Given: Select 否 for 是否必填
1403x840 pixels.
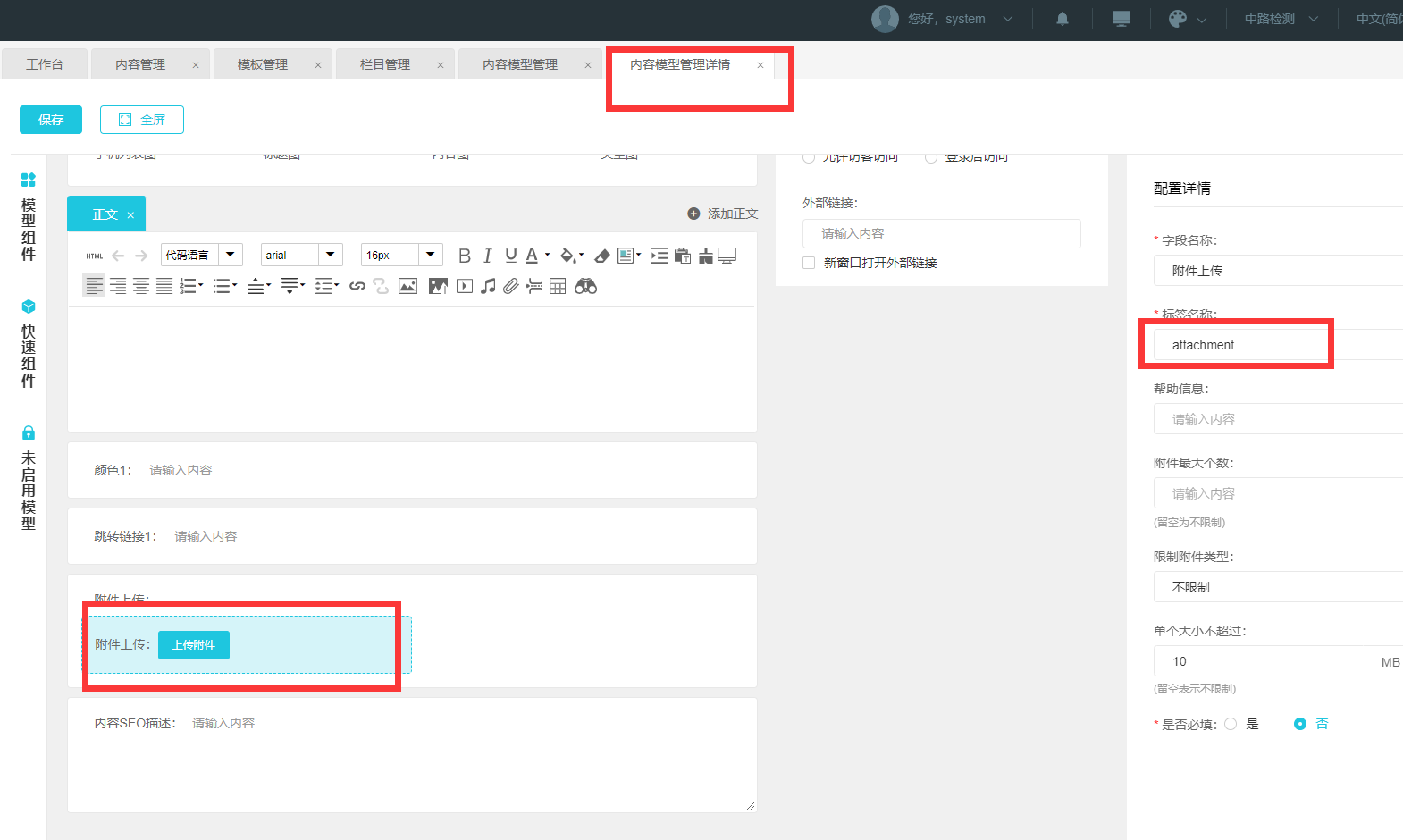Looking at the screenshot, I should pyautogui.click(x=1300, y=724).
